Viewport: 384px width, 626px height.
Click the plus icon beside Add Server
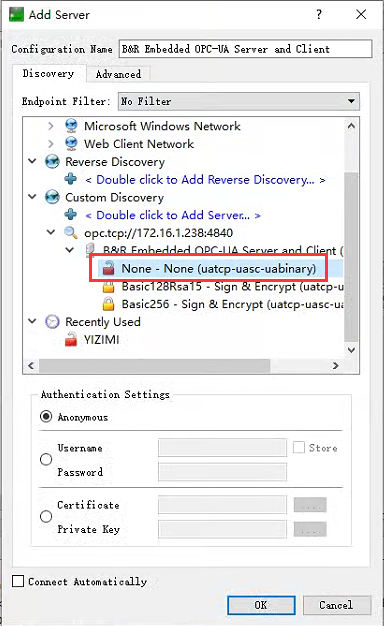pyautogui.click(x=71, y=215)
